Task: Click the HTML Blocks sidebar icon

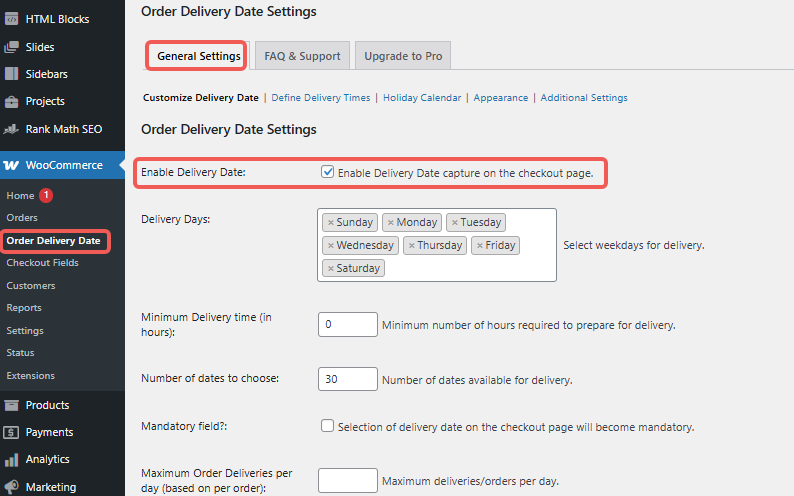Action: pyautogui.click(x=12, y=19)
